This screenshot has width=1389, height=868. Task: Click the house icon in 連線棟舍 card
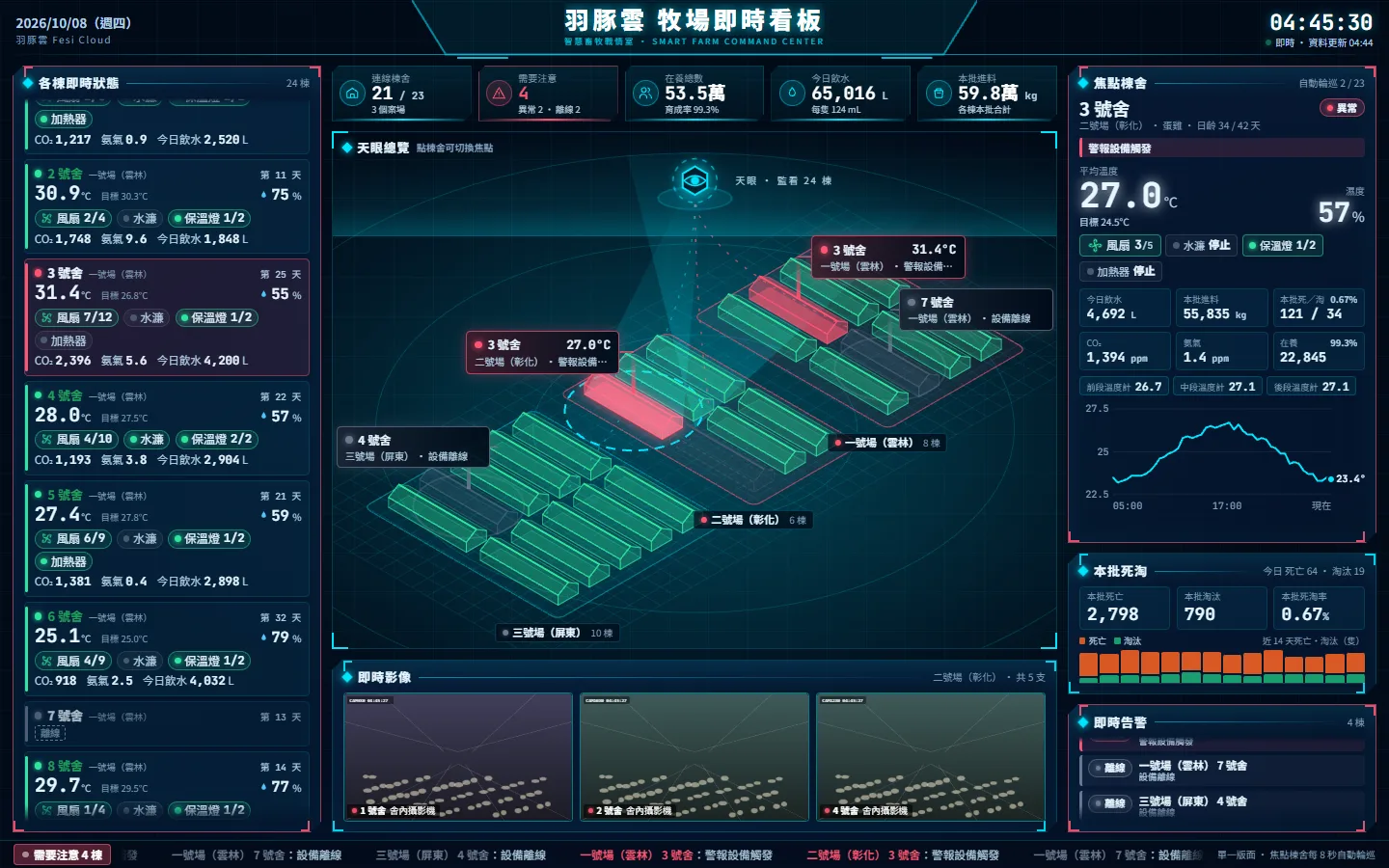coord(353,94)
